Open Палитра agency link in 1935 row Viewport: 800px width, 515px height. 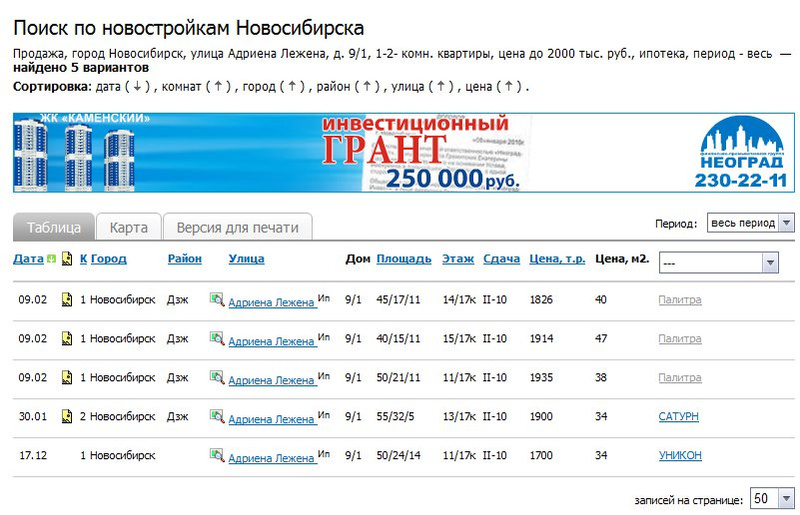[x=680, y=378]
